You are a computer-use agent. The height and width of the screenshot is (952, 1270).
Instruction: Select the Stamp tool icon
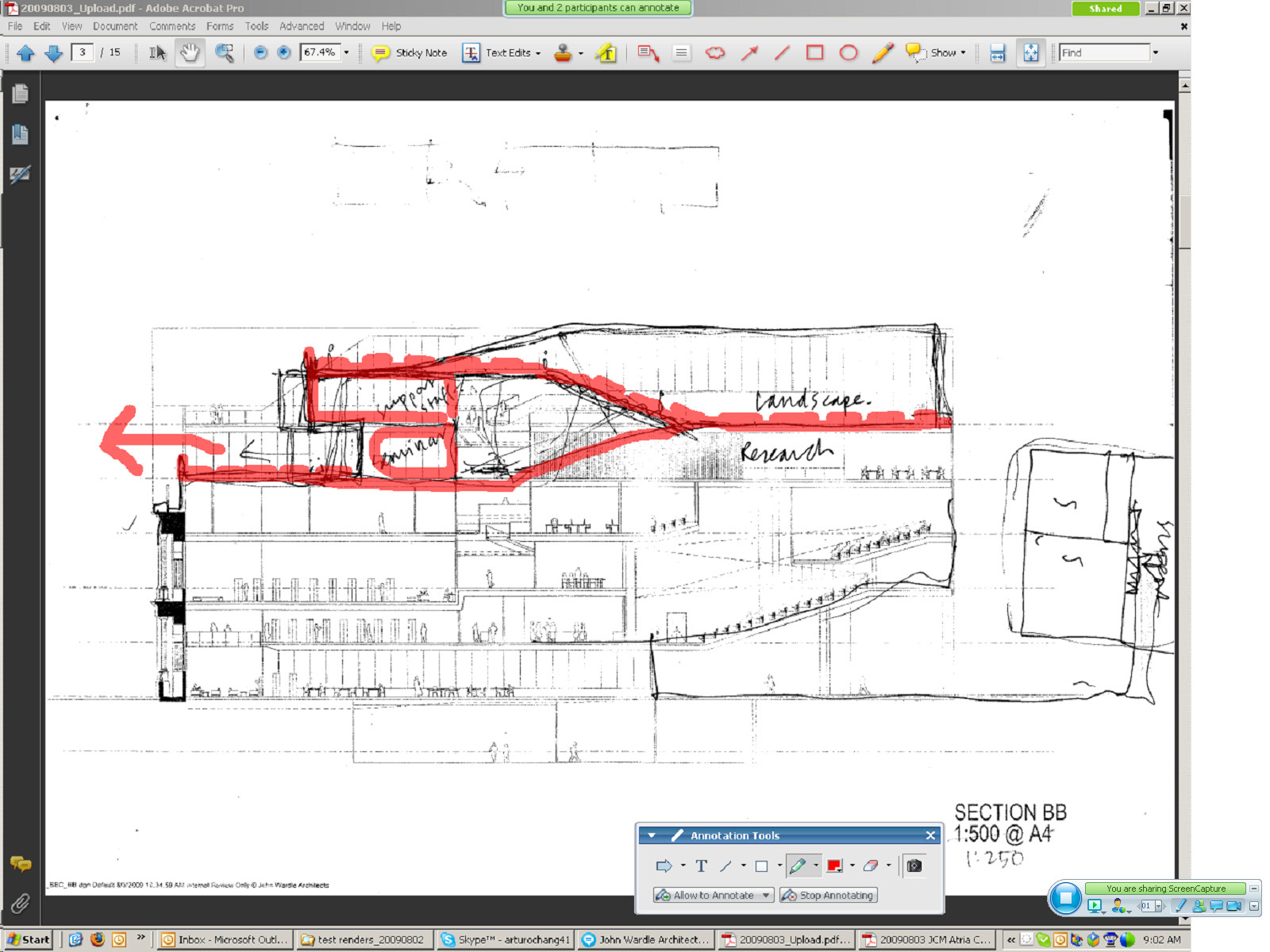pos(563,53)
